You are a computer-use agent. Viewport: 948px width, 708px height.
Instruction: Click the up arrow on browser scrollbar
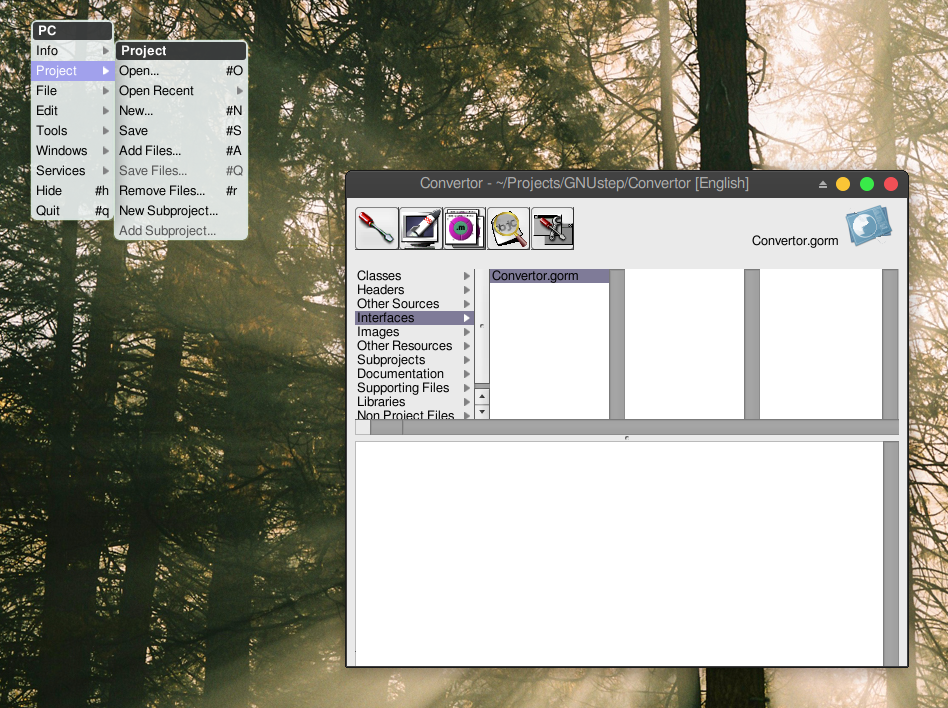pyautogui.click(x=481, y=396)
